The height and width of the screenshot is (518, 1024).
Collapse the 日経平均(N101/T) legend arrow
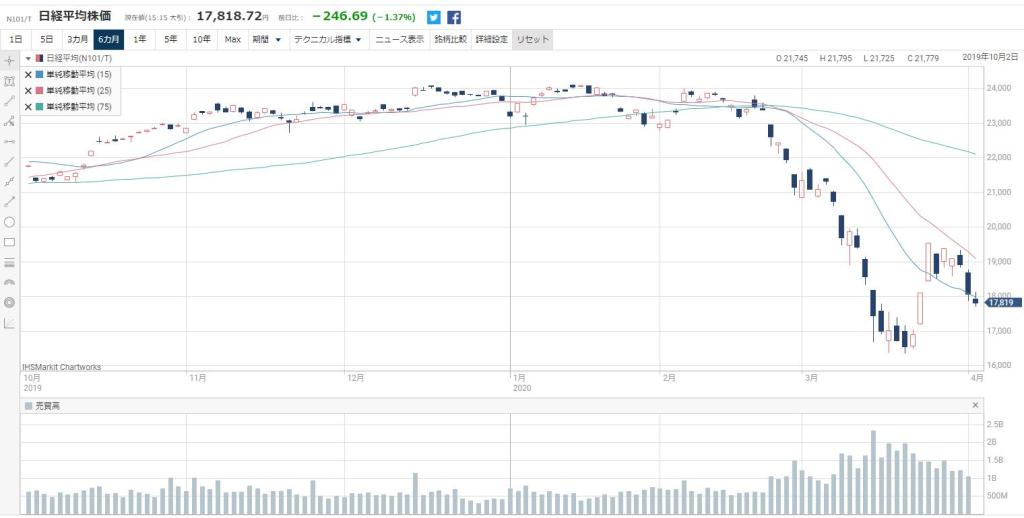[28, 59]
